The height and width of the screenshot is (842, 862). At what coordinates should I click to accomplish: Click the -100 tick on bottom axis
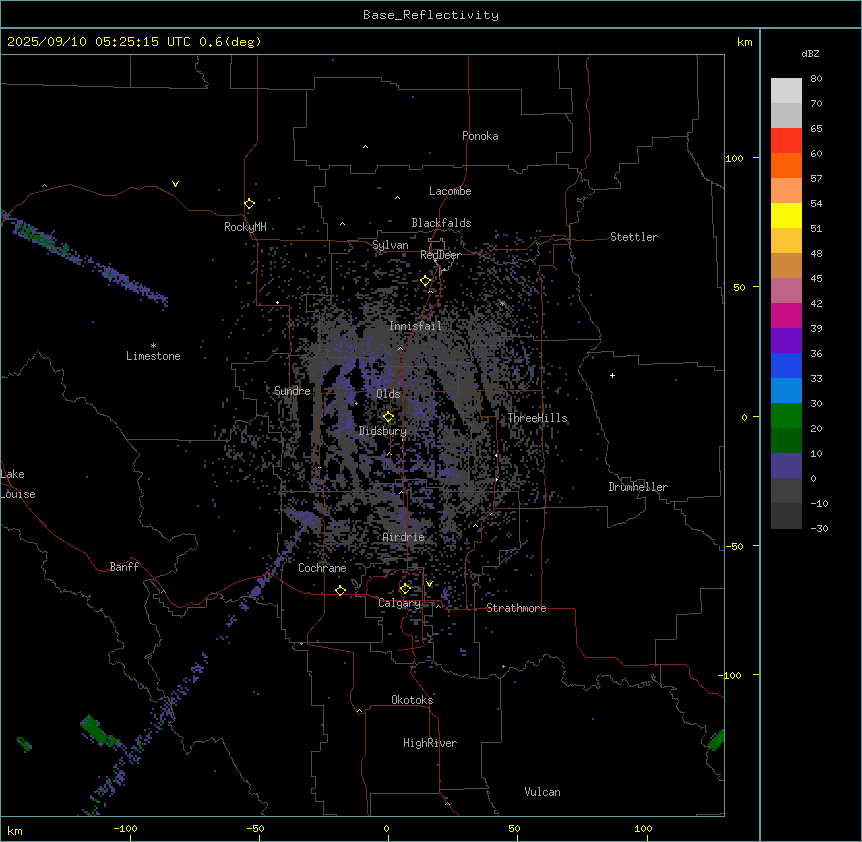pos(125,828)
